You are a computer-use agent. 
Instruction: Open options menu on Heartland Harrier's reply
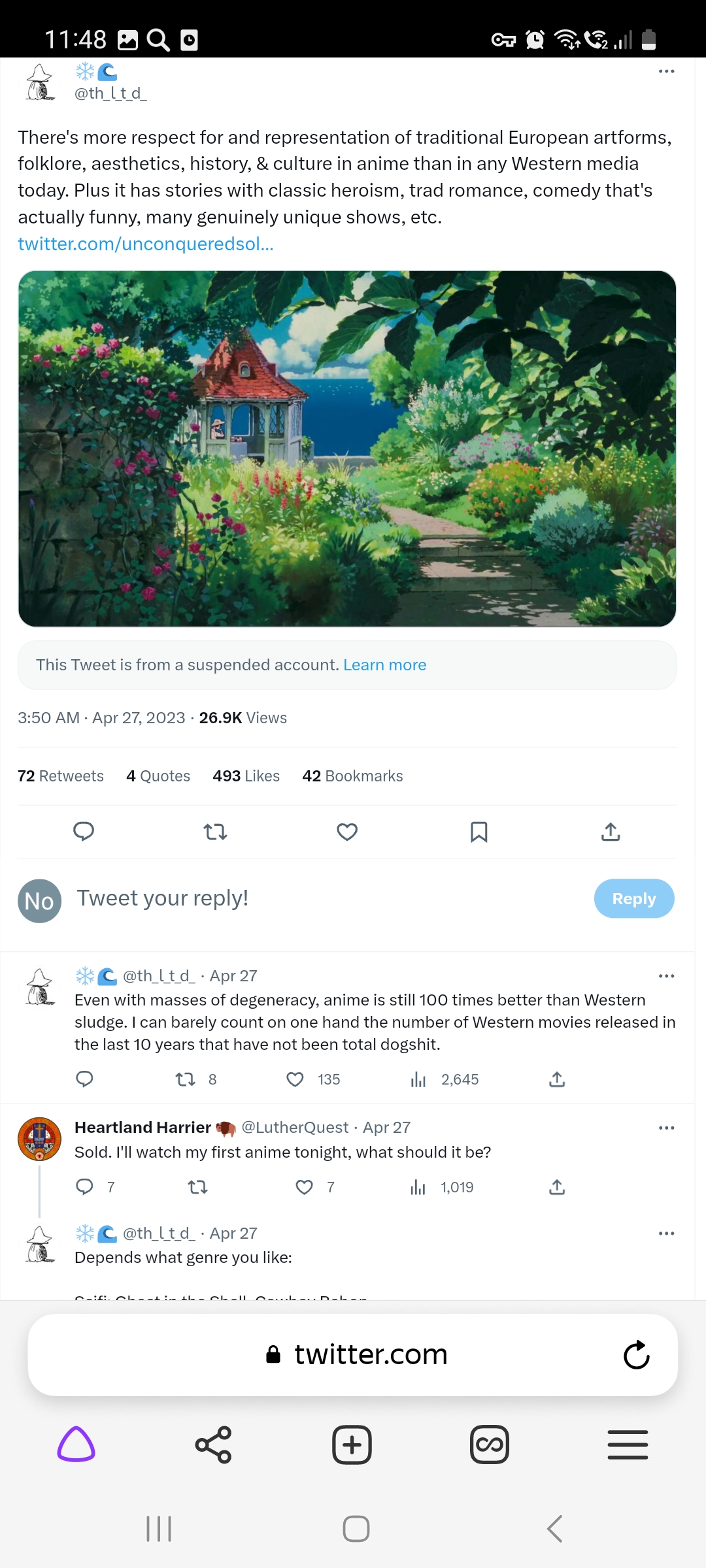click(666, 1128)
